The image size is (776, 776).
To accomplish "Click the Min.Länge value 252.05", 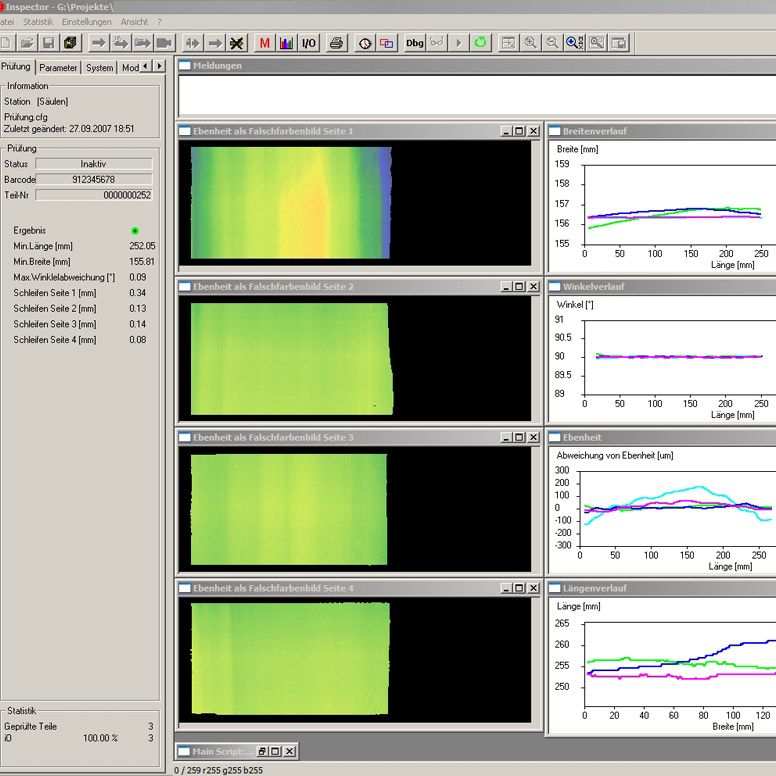I will click(x=142, y=246).
